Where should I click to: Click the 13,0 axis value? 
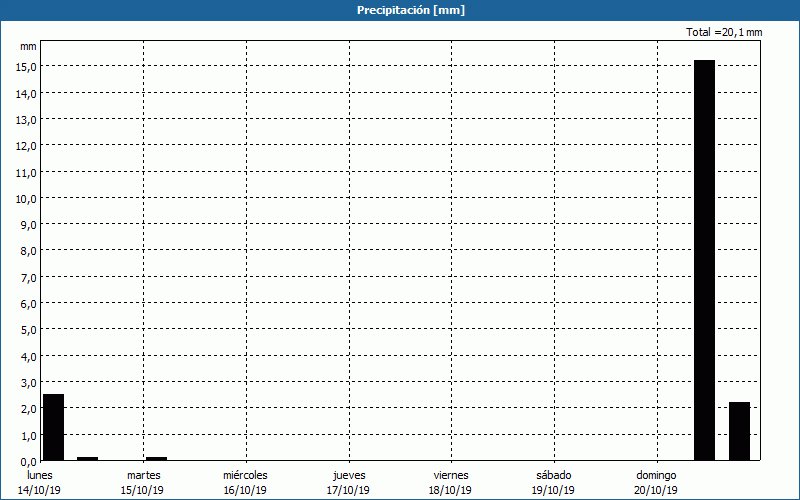click(x=26, y=120)
